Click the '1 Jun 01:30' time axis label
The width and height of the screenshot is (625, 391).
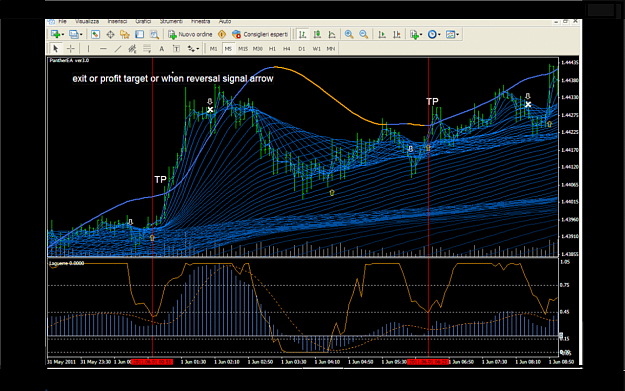pyautogui.click(x=193, y=362)
